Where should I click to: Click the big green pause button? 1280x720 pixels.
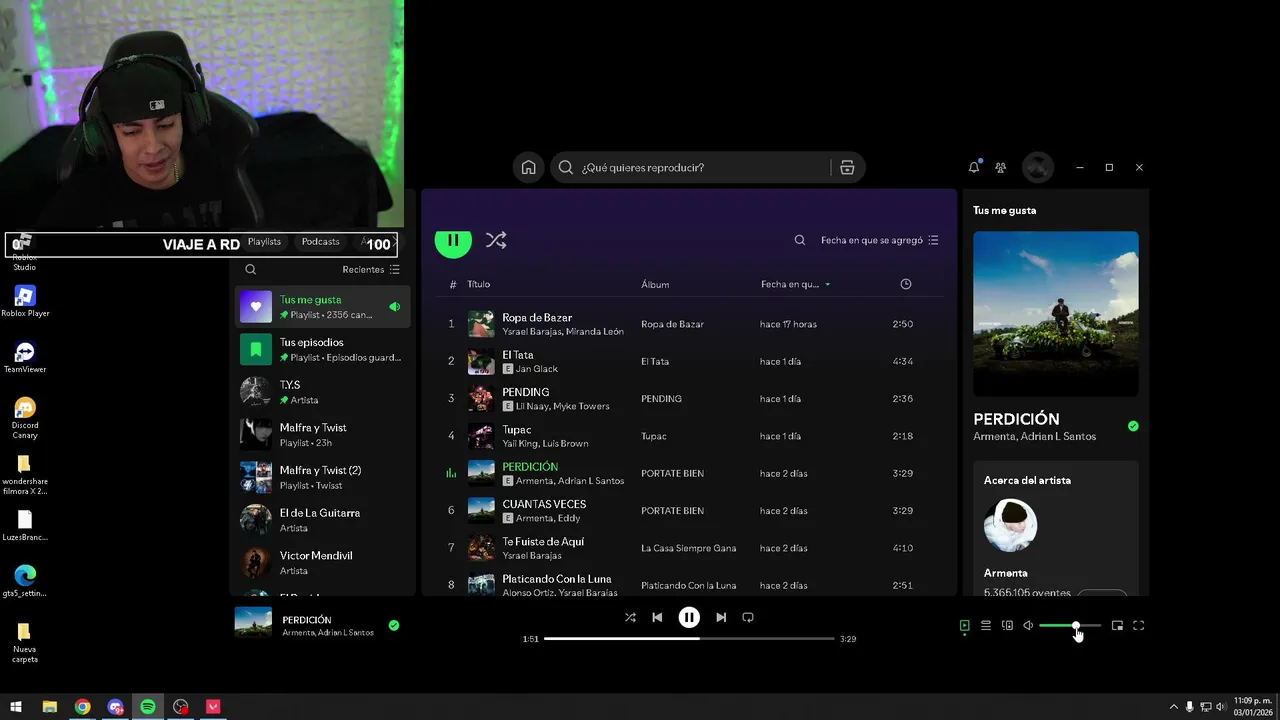tap(453, 240)
